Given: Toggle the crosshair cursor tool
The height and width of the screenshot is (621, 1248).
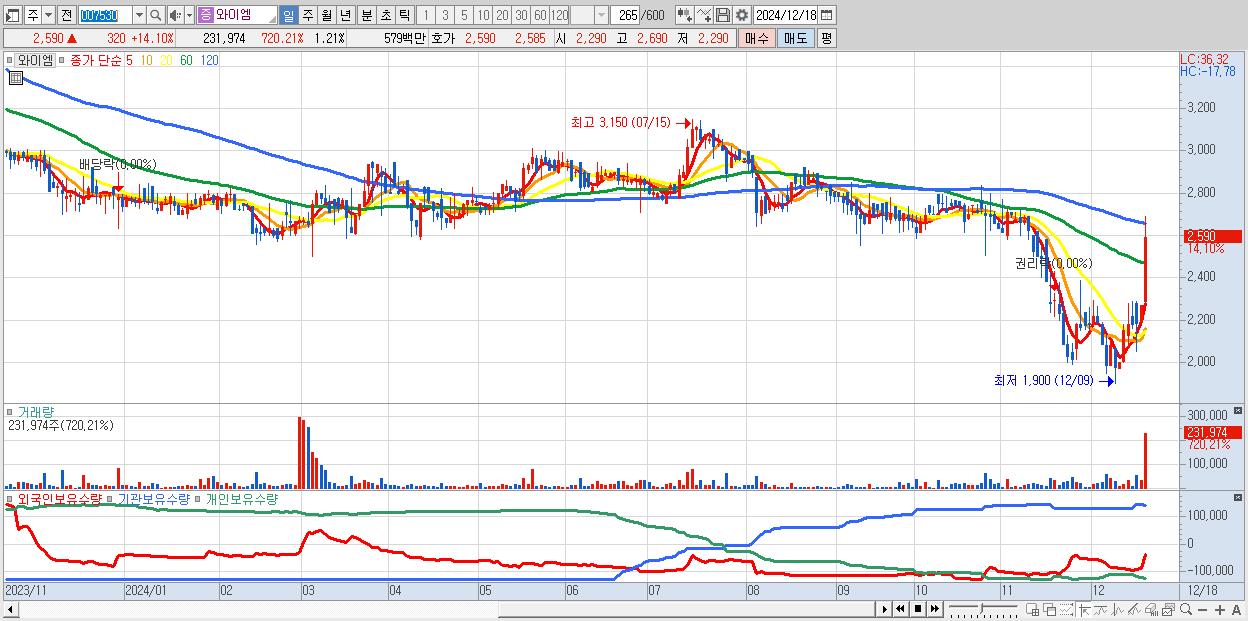Looking at the screenshot, I should pos(1084,610).
